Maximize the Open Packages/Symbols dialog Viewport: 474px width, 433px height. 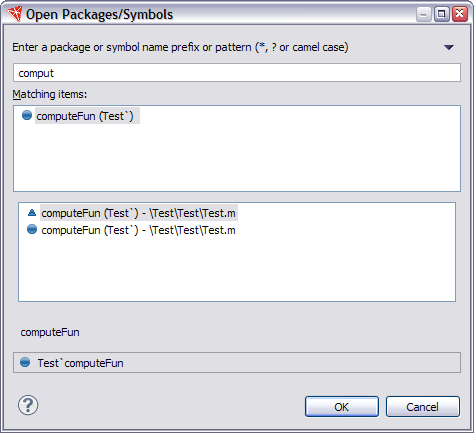[x=441, y=14]
